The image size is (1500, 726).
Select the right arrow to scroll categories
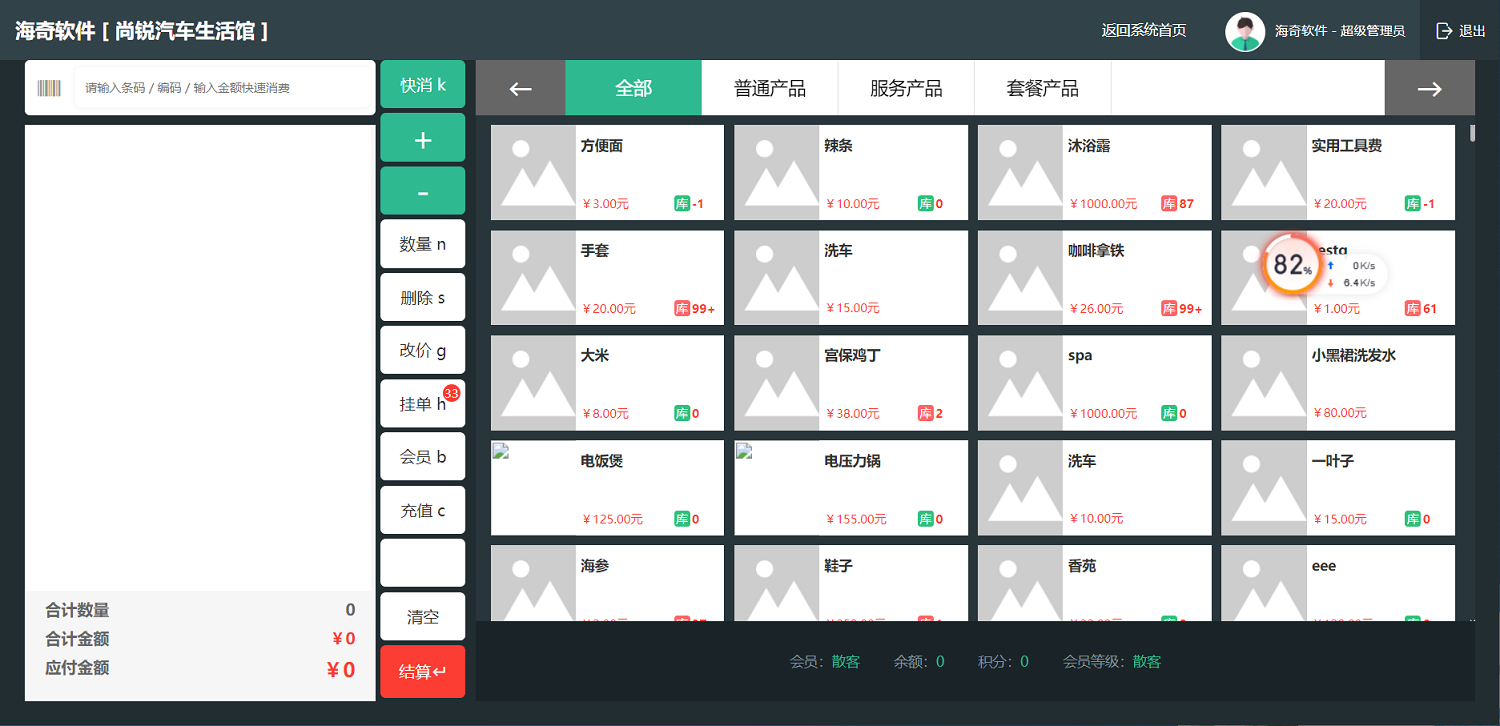[1429, 87]
